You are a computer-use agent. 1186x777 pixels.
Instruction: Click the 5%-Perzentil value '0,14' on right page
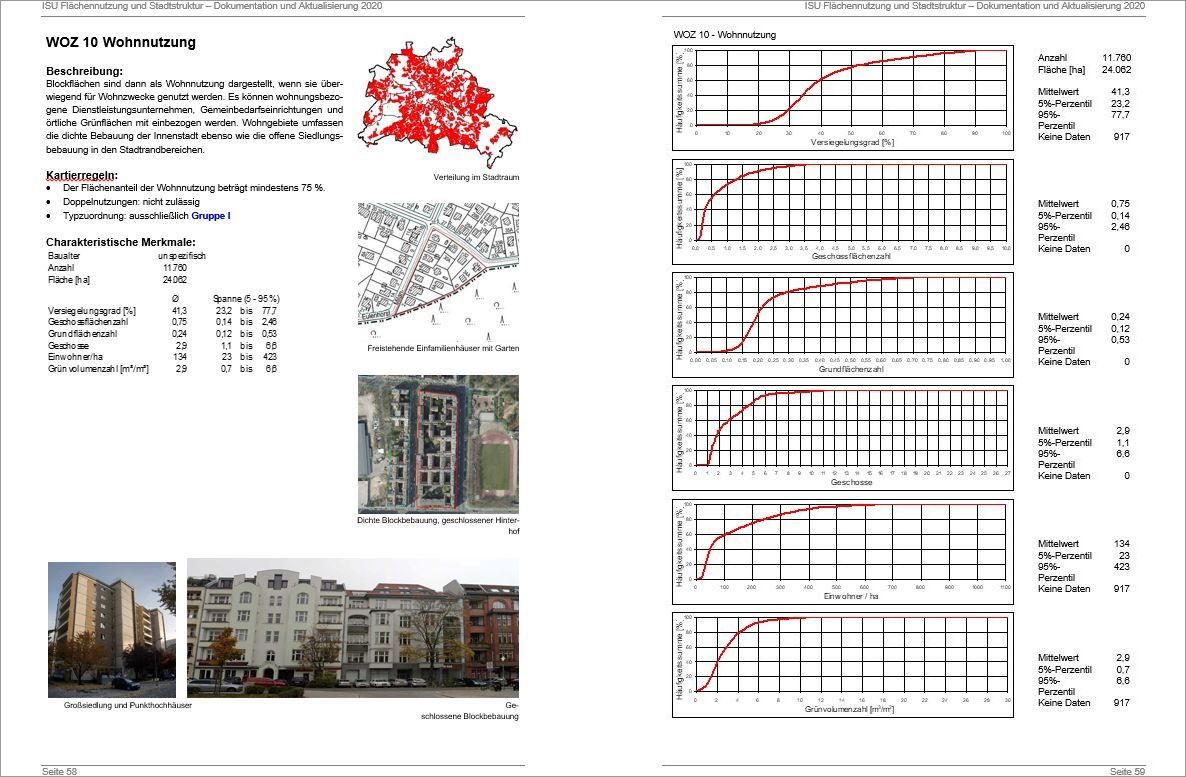coord(1120,216)
